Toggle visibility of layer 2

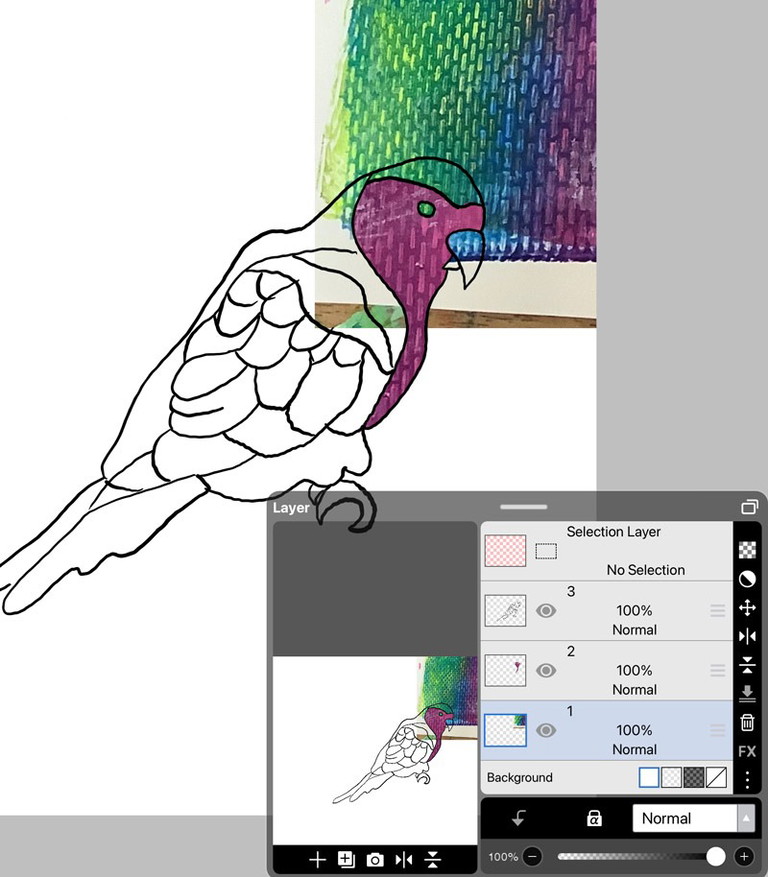pyautogui.click(x=546, y=671)
